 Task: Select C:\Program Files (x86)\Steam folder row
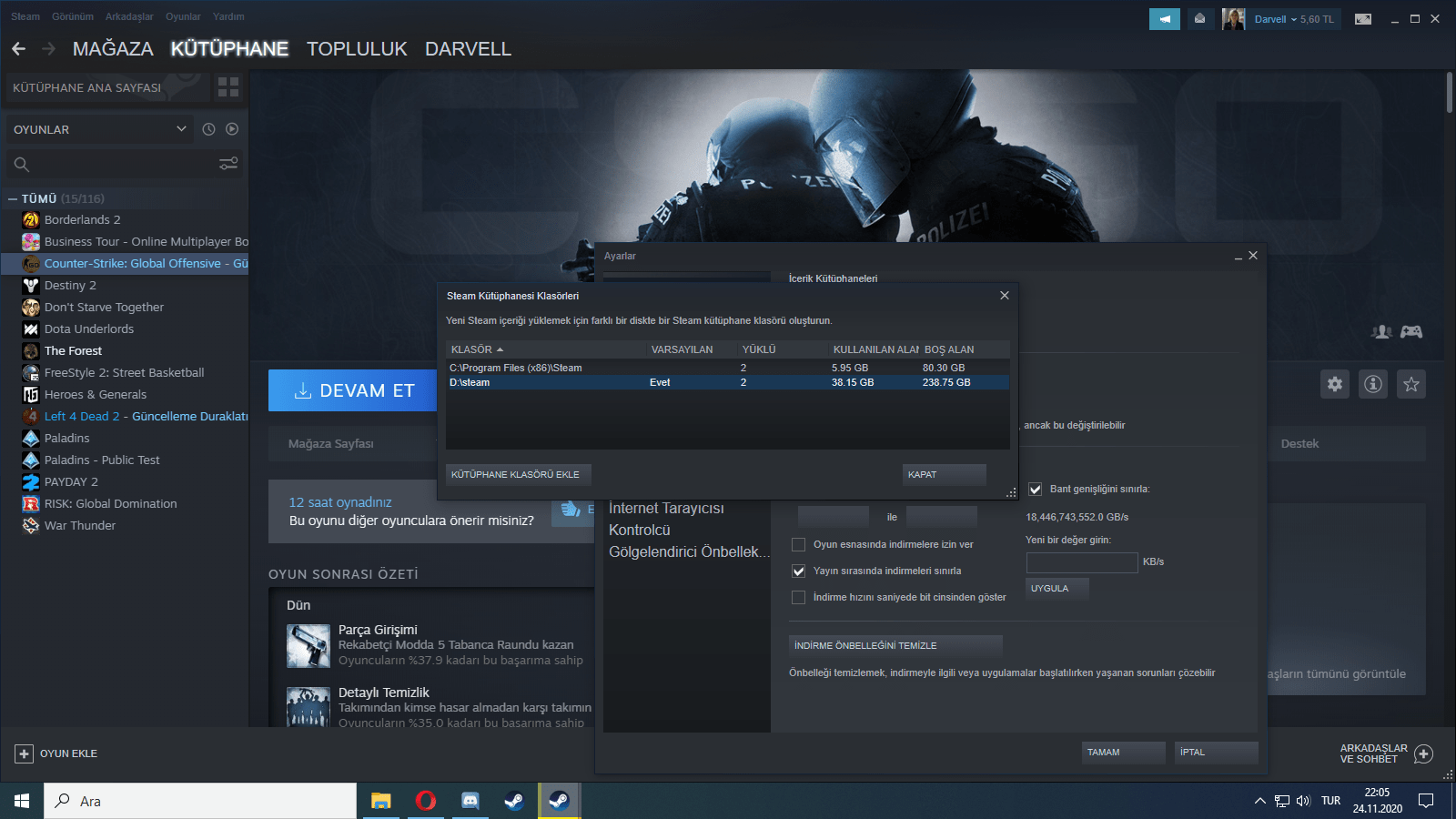click(x=728, y=368)
